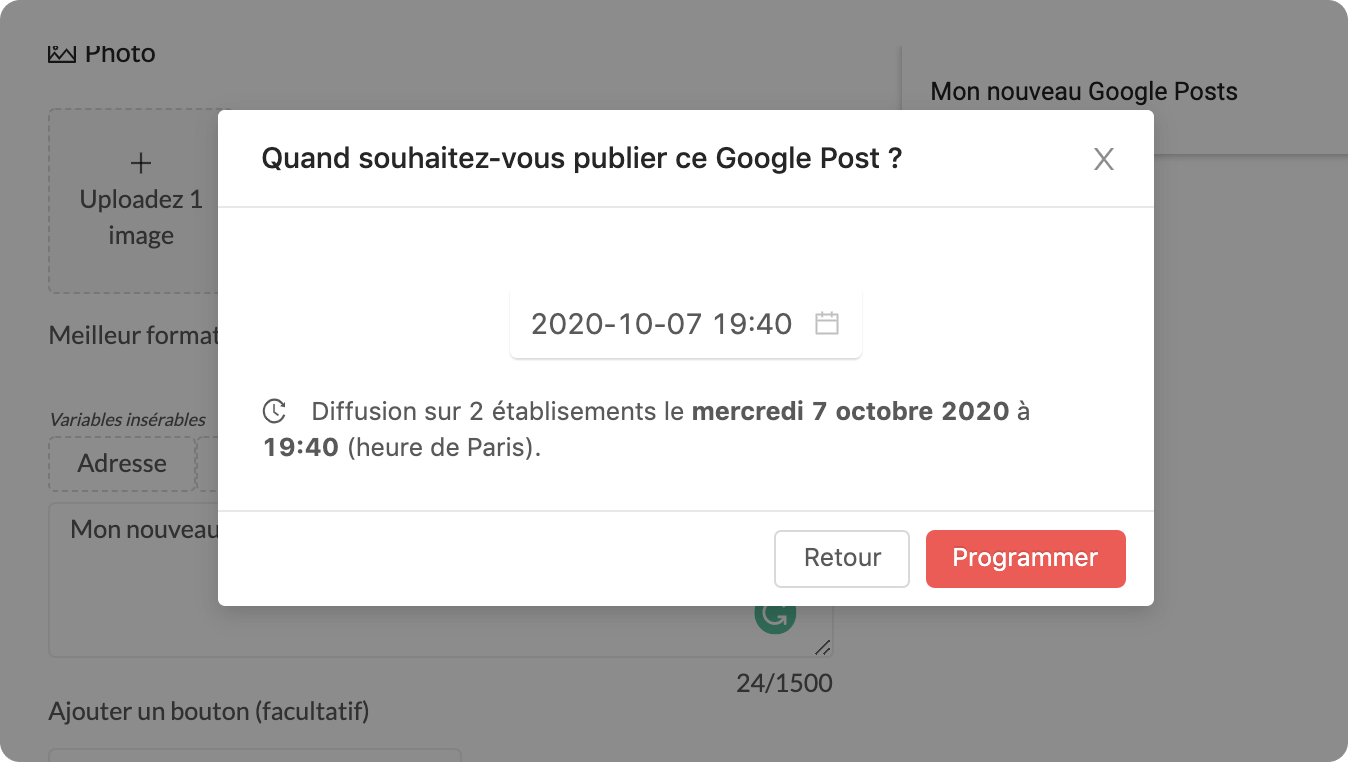Insert the Adresse variable
The width and height of the screenshot is (1348, 762).
122,464
